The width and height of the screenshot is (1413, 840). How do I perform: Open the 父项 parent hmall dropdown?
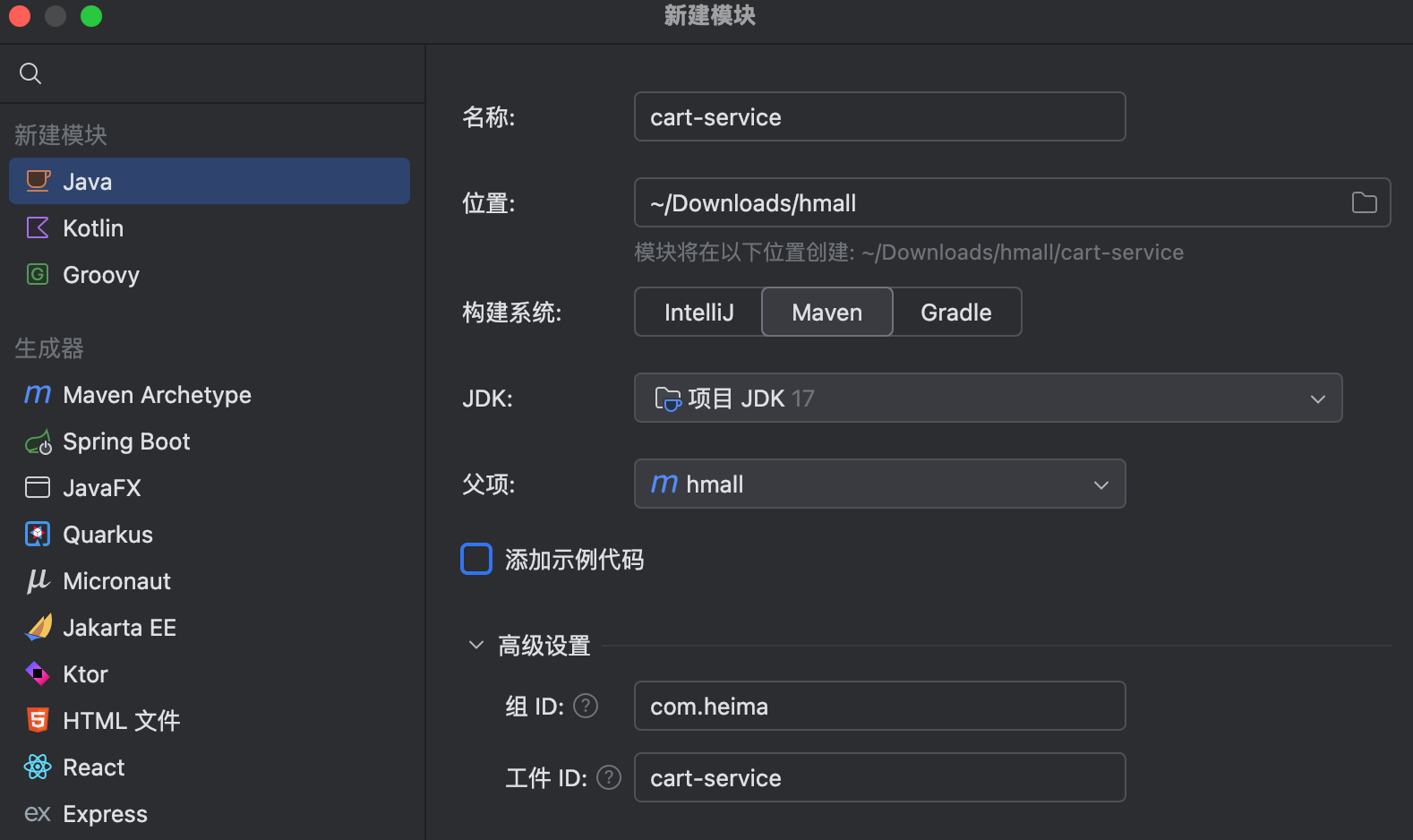tap(879, 484)
